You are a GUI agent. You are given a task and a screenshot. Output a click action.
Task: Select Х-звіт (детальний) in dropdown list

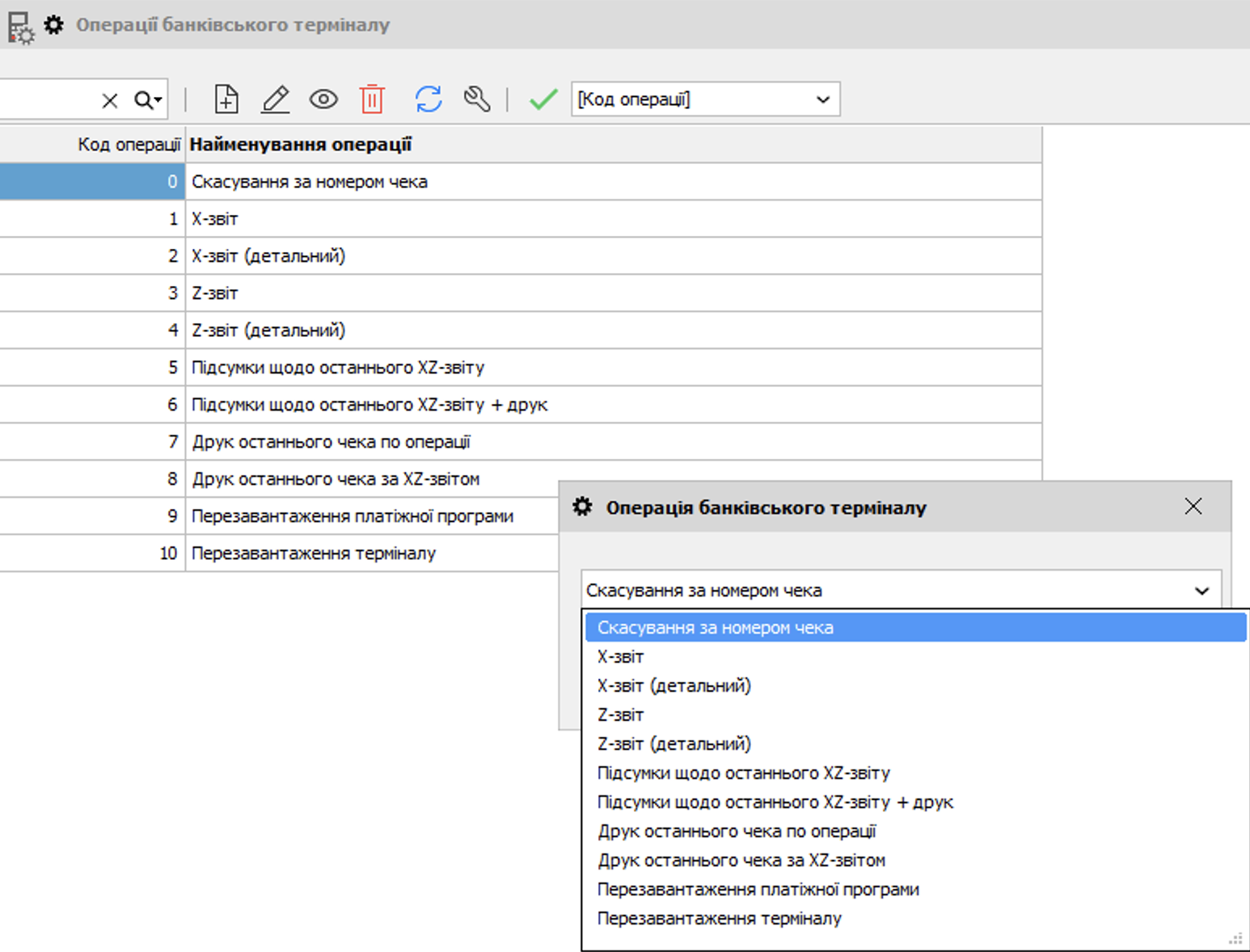(674, 686)
